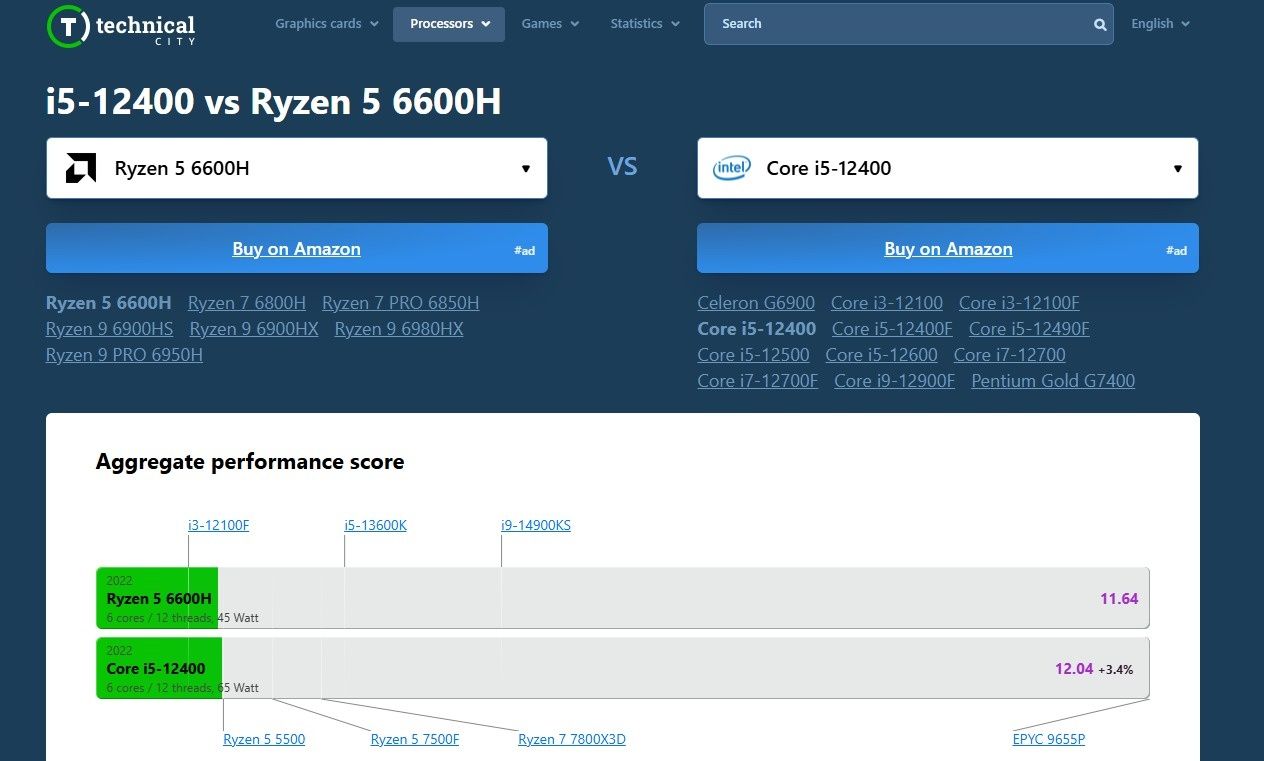Screen dimensions: 1264x761
Task: Open the EPYC 9655P chart link
Action: tap(1049, 740)
